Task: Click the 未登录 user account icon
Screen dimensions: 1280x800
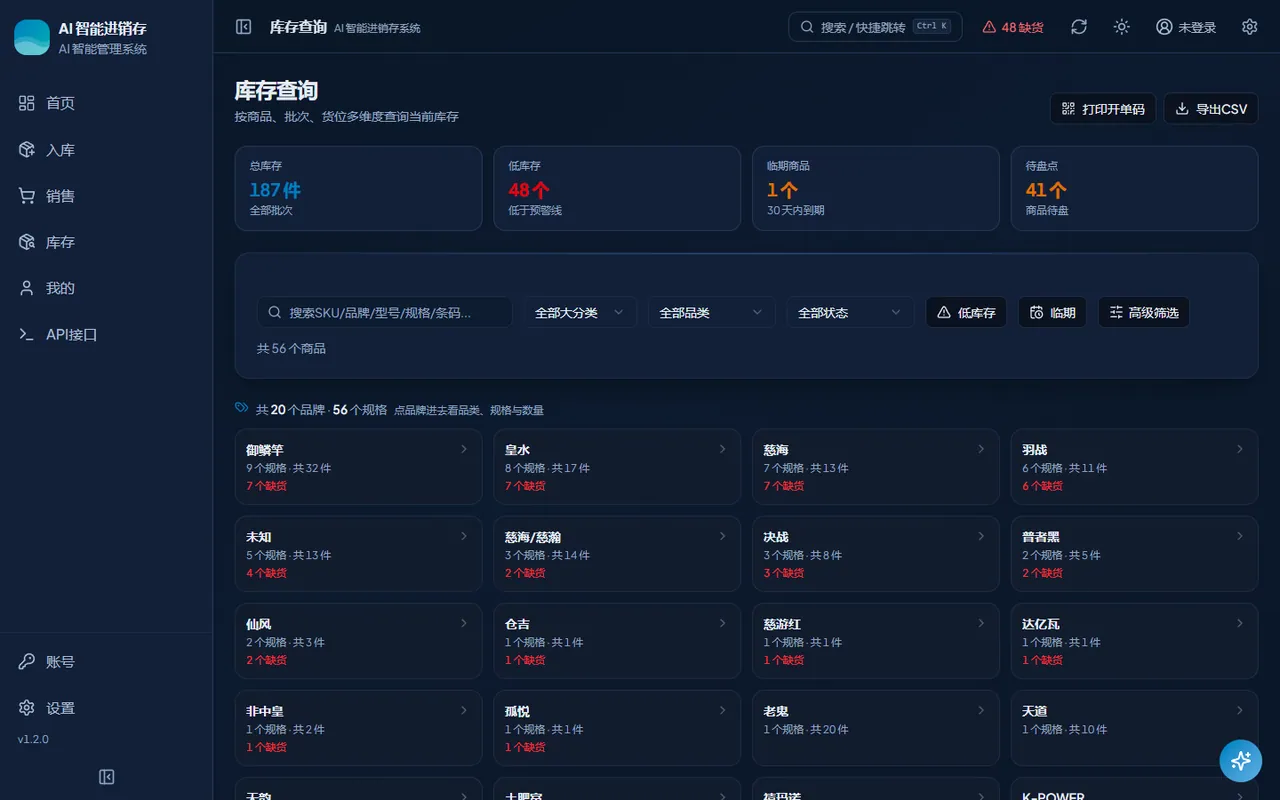Action: [x=1186, y=27]
